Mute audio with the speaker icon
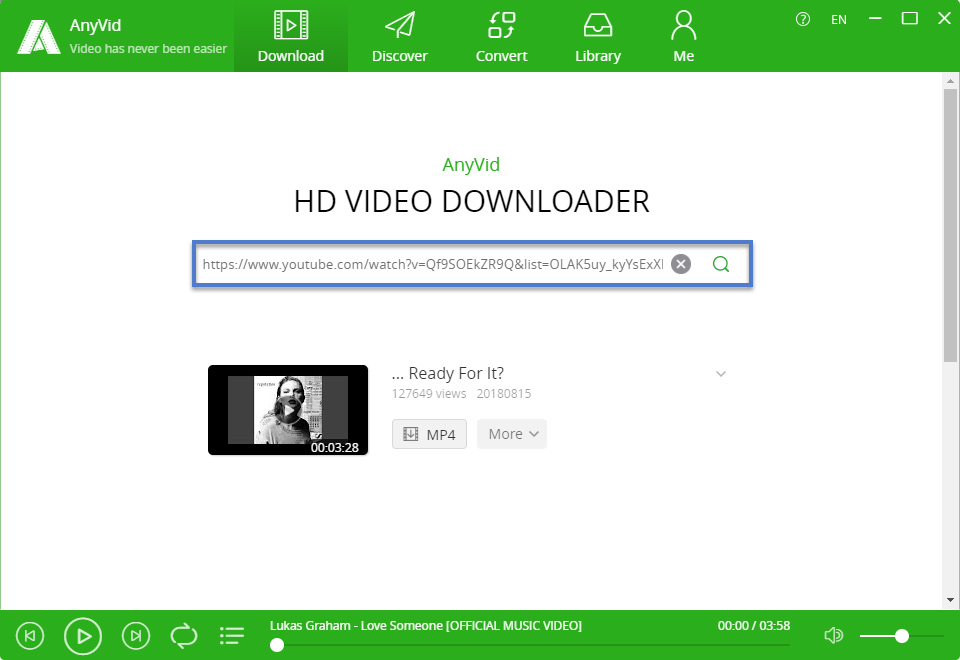Viewport: 960px width, 660px height. coord(833,636)
